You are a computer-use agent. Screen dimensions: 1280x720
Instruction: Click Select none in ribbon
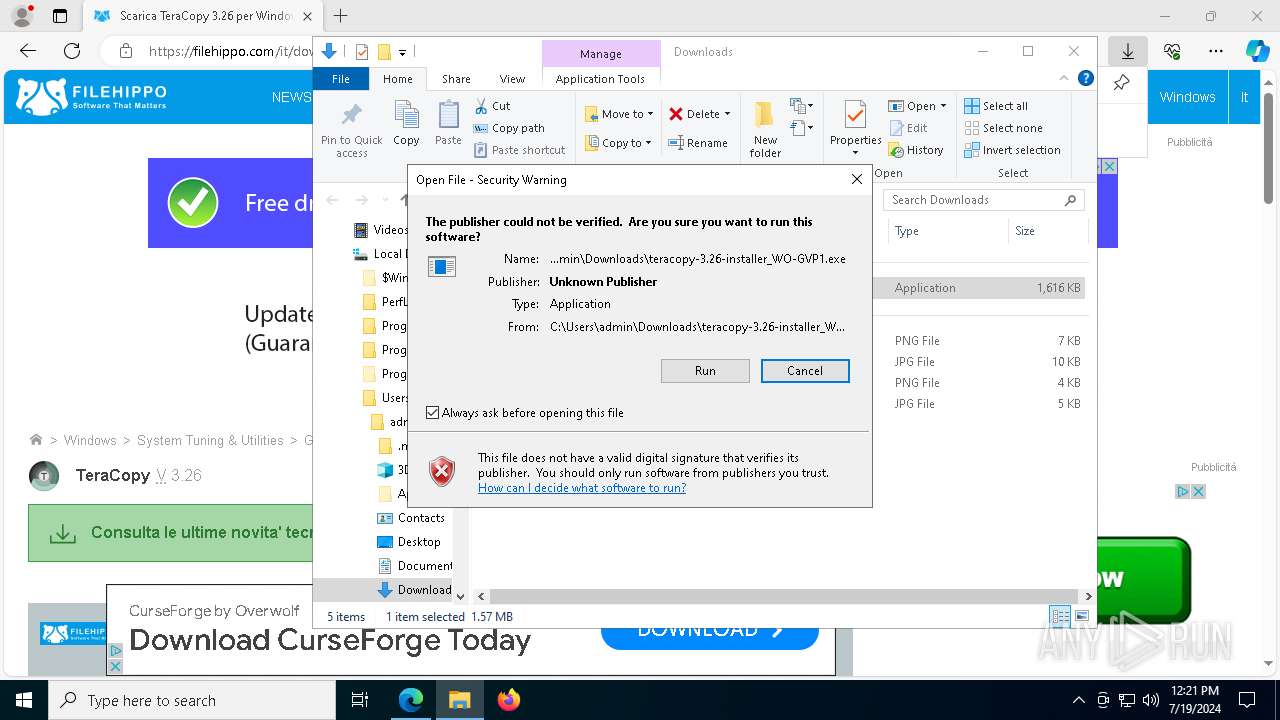(x=1003, y=128)
